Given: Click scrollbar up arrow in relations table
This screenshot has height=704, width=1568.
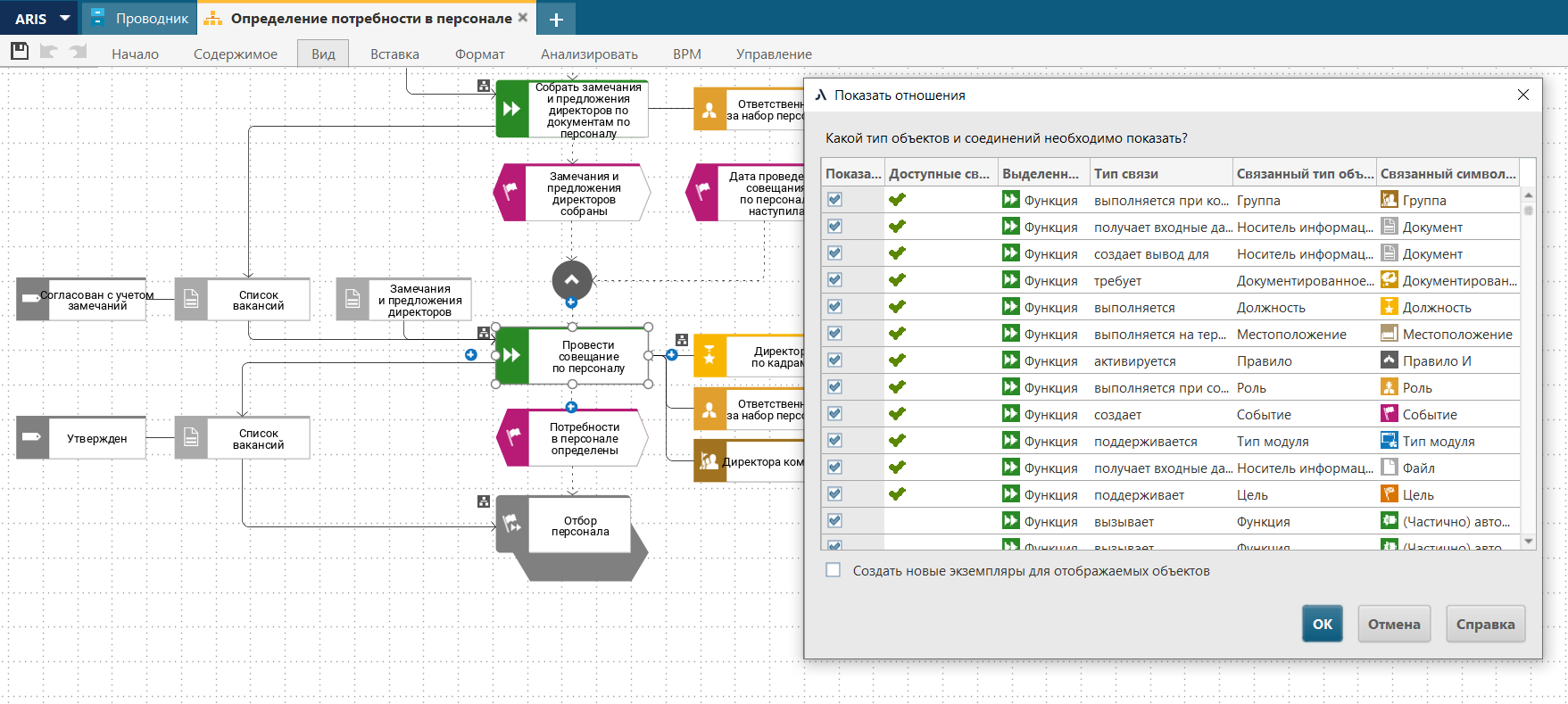Looking at the screenshot, I should click(1528, 195).
